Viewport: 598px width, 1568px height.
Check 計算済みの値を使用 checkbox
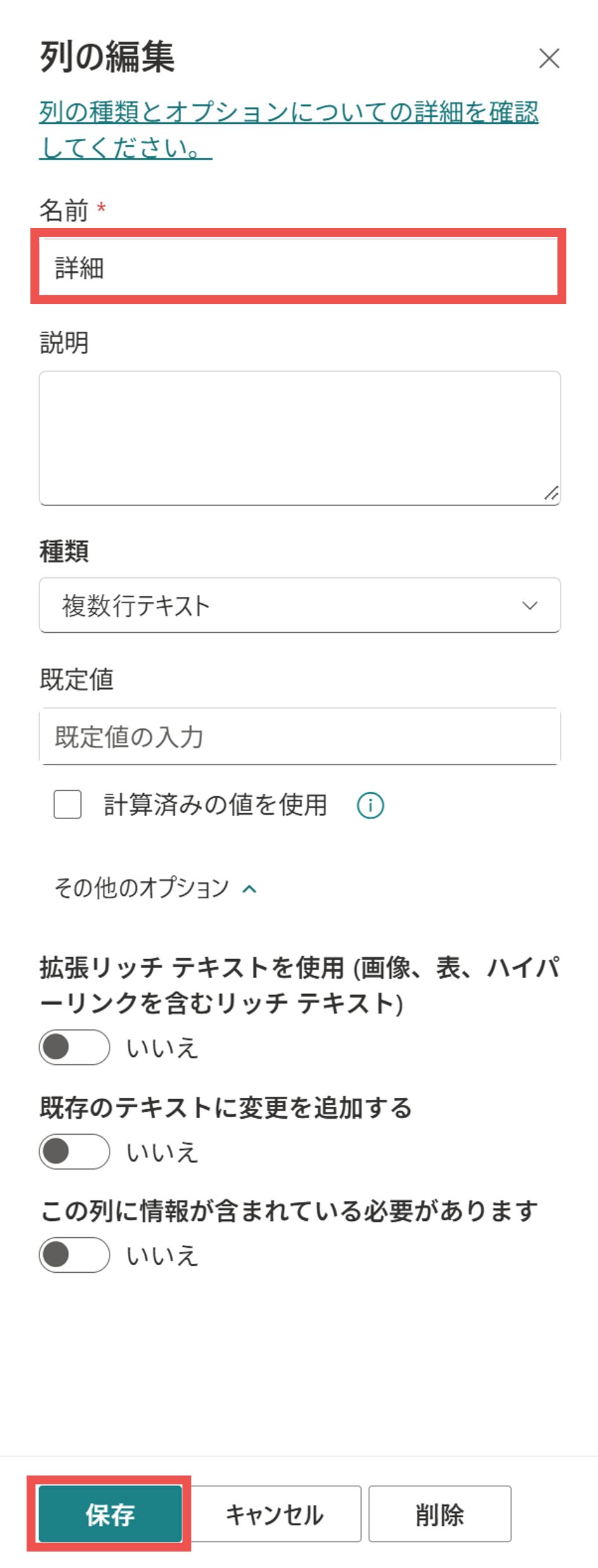(x=68, y=805)
